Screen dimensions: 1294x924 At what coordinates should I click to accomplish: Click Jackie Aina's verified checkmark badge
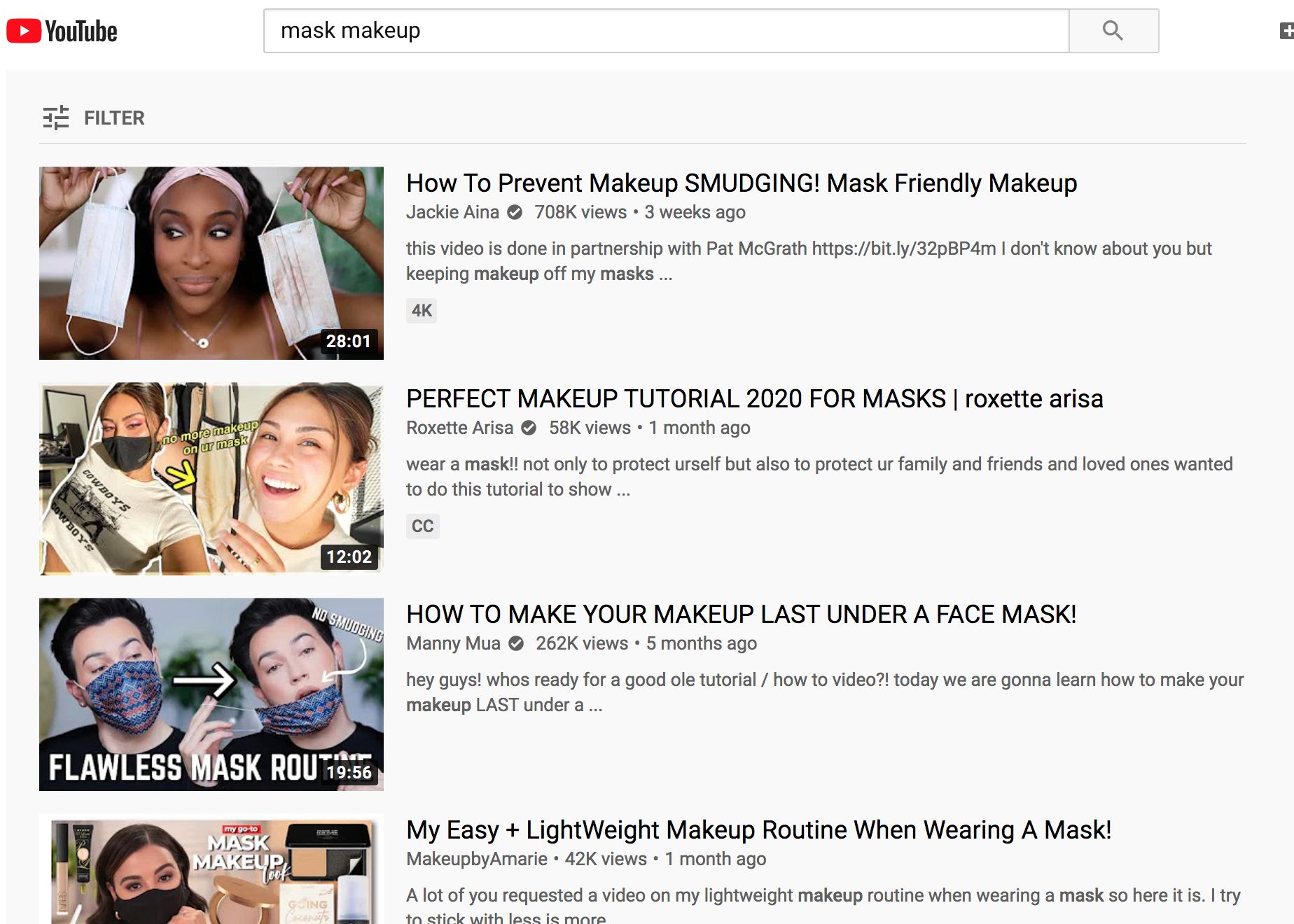pos(515,212)
